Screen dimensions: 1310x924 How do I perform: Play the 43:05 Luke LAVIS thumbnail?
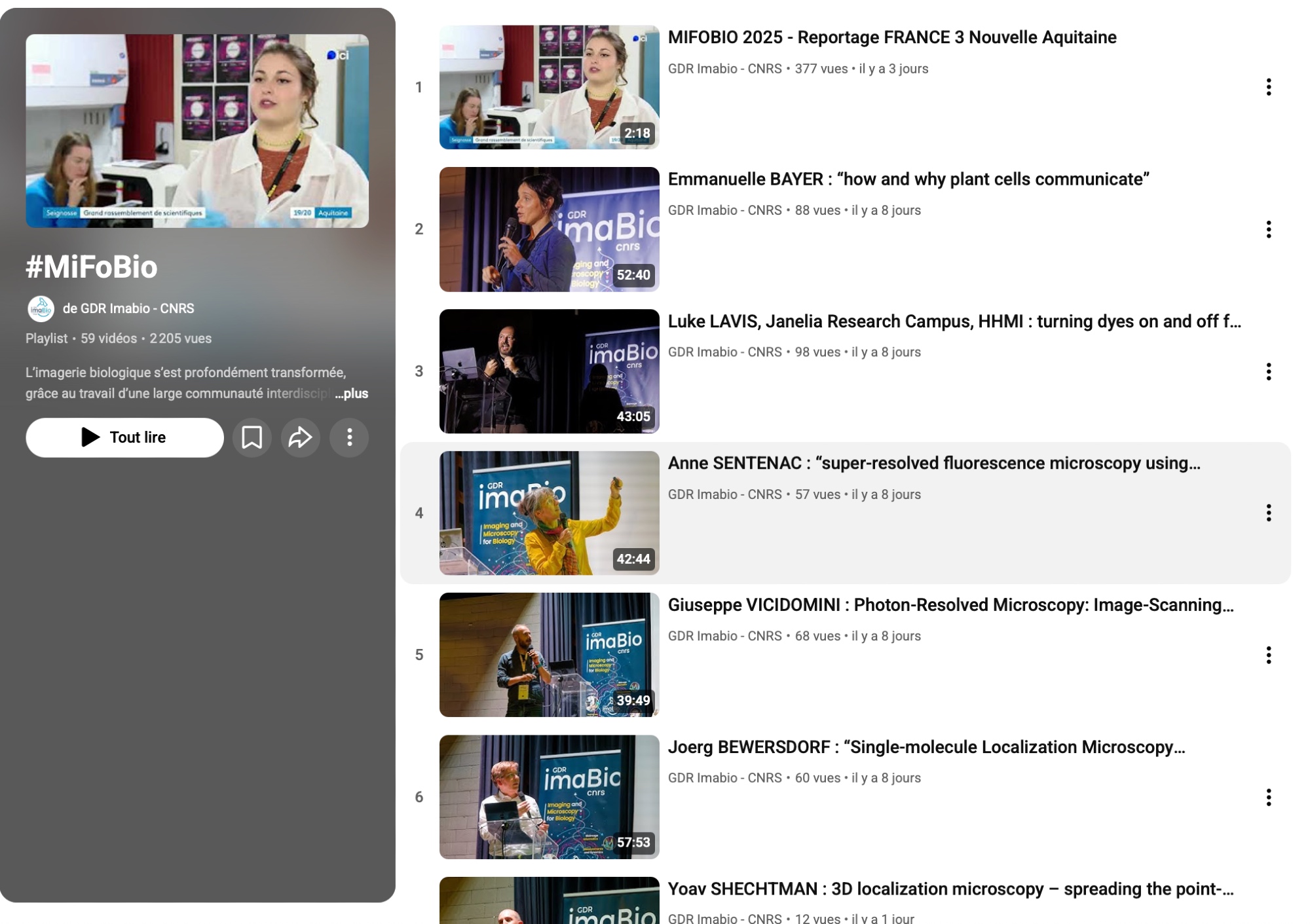click(x=549, y=371)
